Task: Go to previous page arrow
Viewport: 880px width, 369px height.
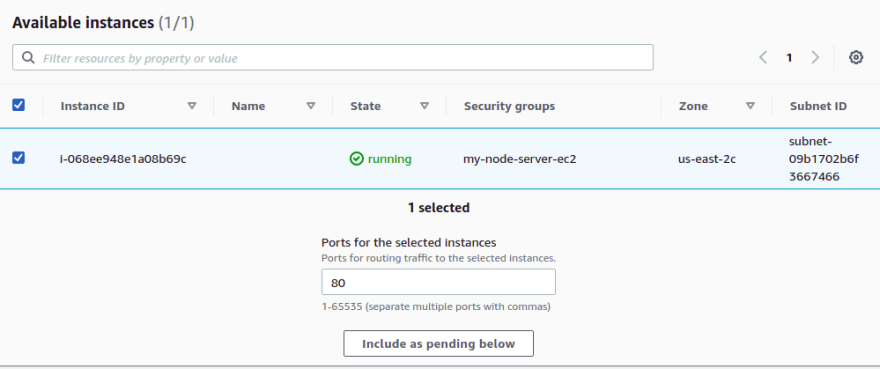Action: pyautogui.click(x=763, y=57)
